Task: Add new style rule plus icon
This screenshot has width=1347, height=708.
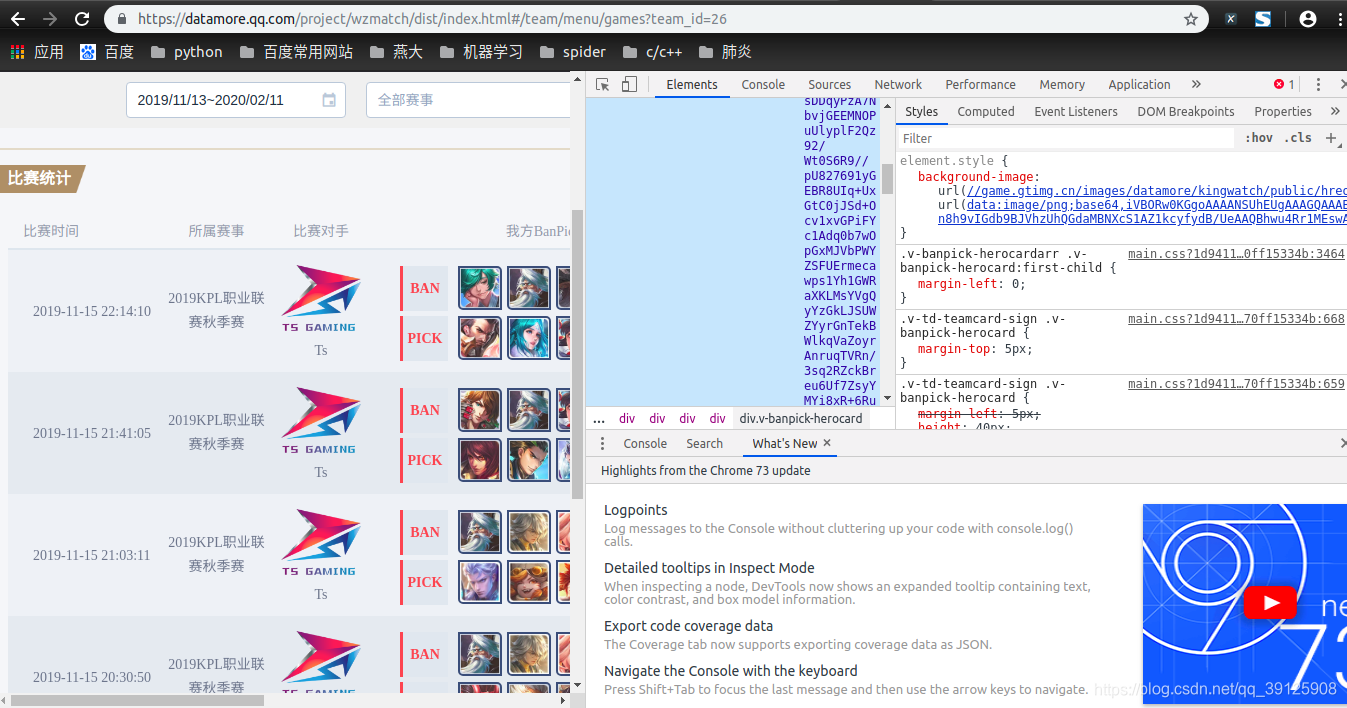Action: [1331, 138]
